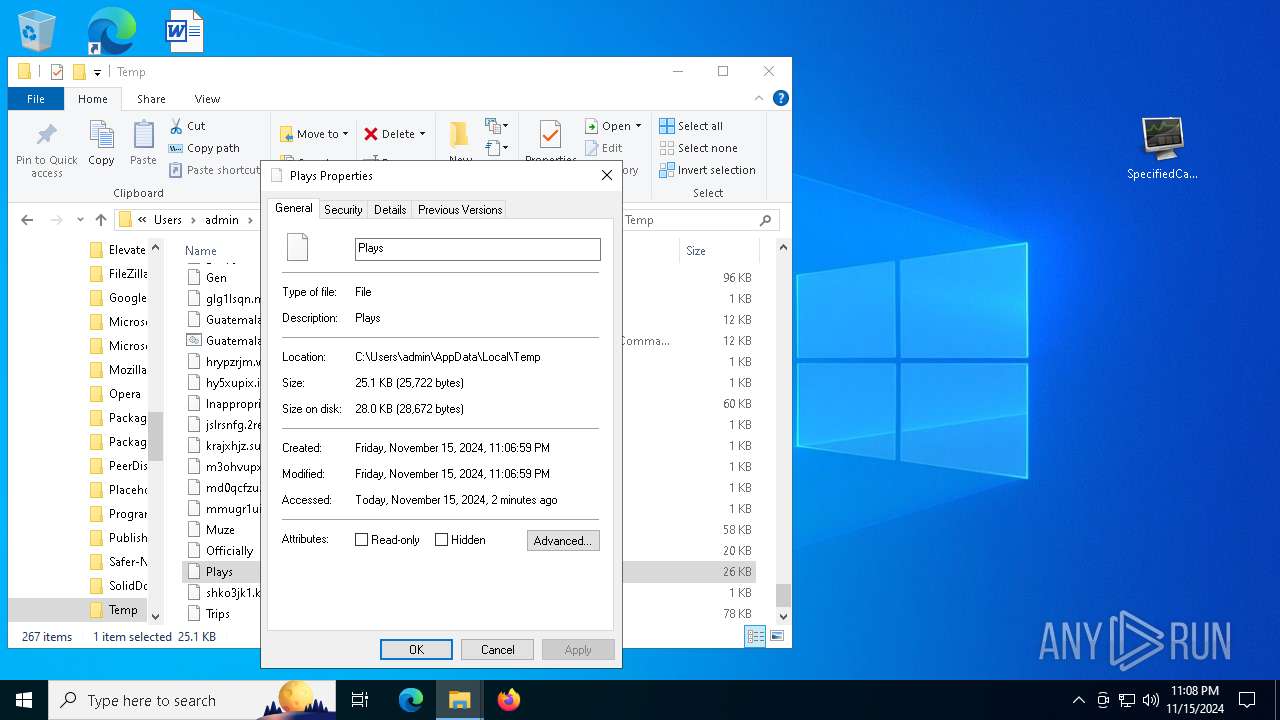
Task: Switch to the Share ribbon tab
Action: [152, 99]
